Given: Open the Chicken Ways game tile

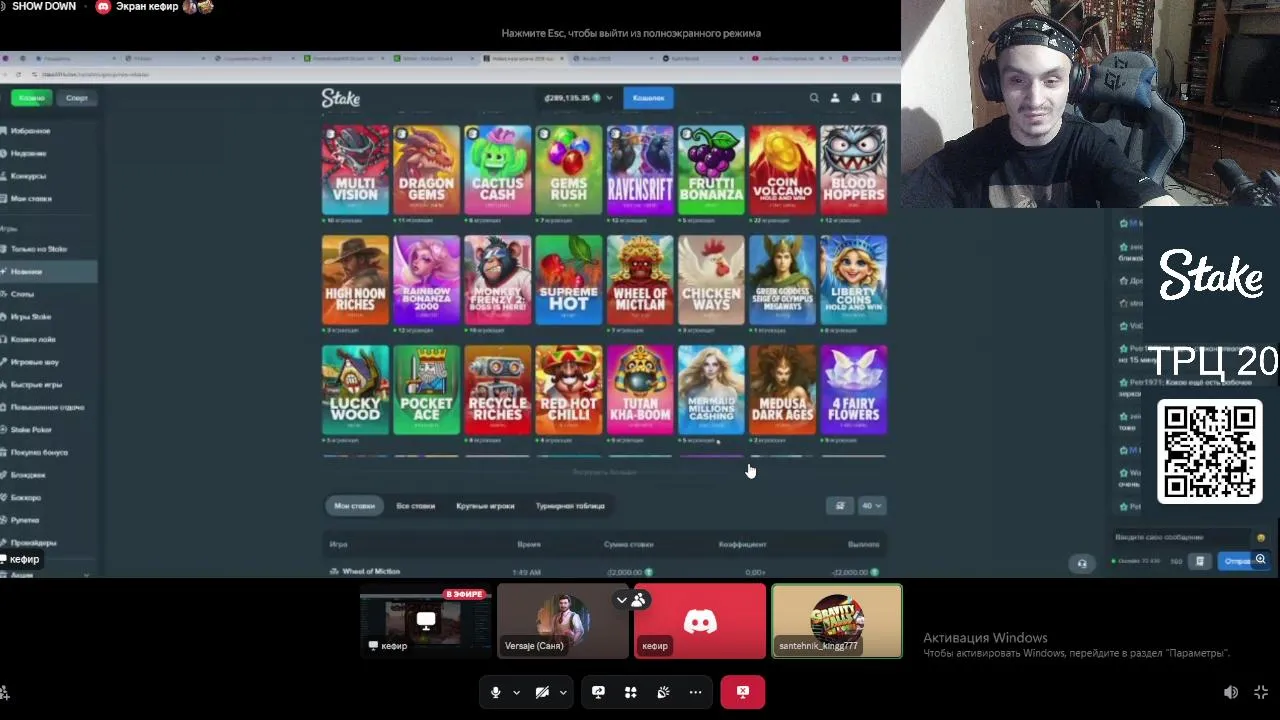Looking at the screenshot, I should point(711,280).
